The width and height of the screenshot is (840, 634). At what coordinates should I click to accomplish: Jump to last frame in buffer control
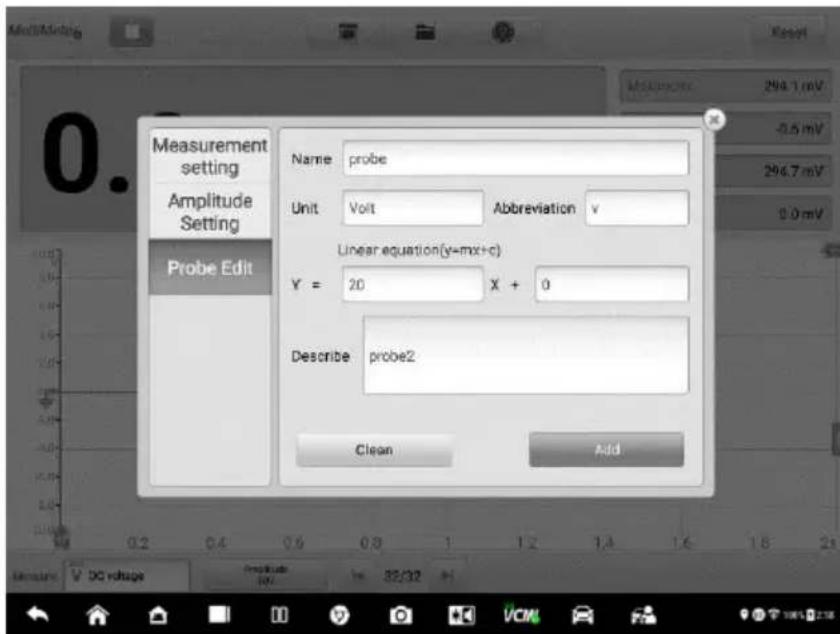coord(446,576)
